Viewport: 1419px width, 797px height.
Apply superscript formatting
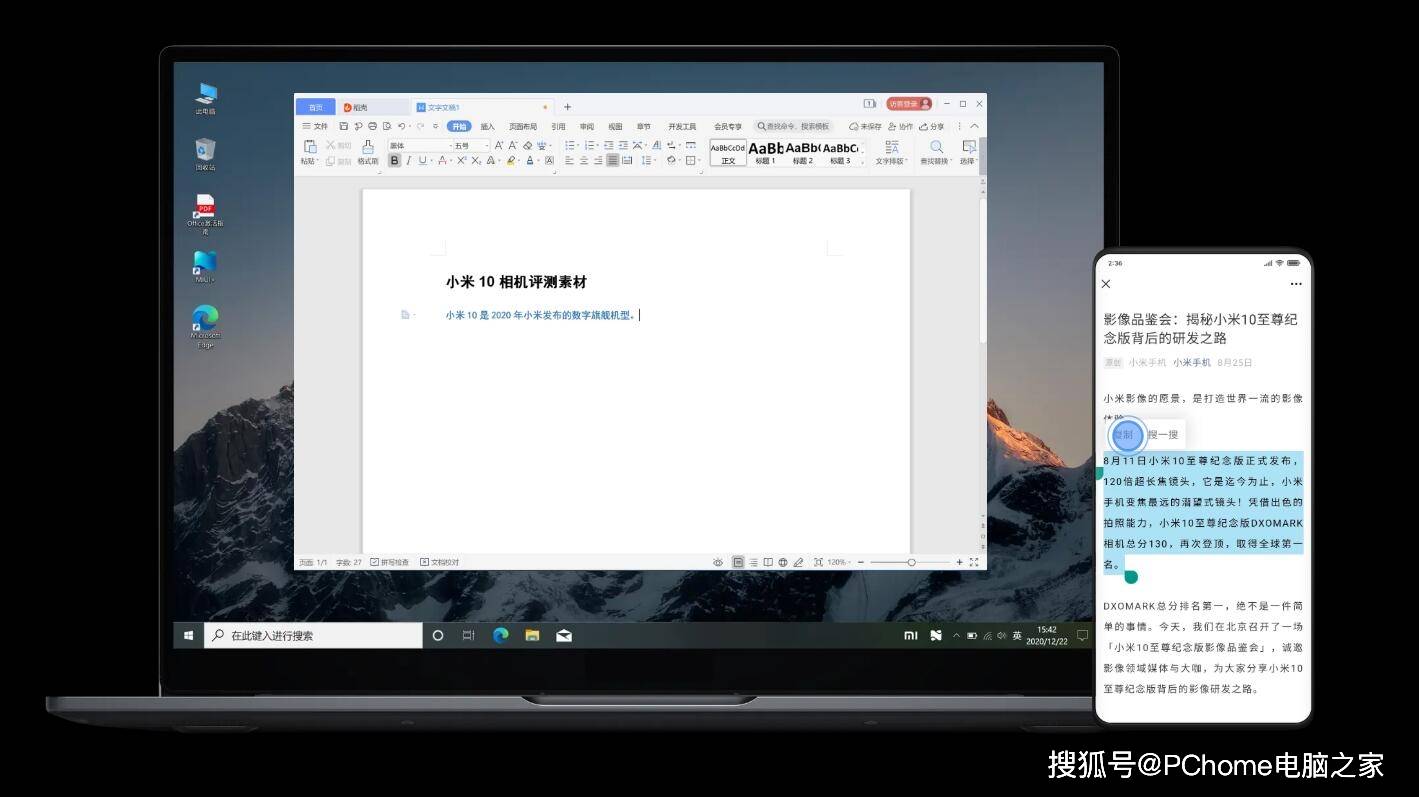click(461, 160)
